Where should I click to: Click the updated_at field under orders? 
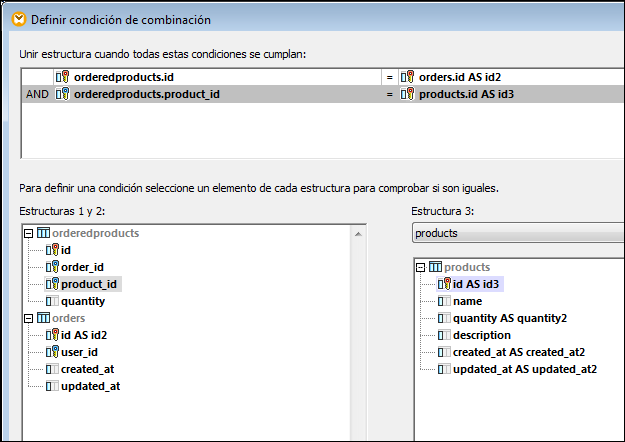[x=91, y=386]
